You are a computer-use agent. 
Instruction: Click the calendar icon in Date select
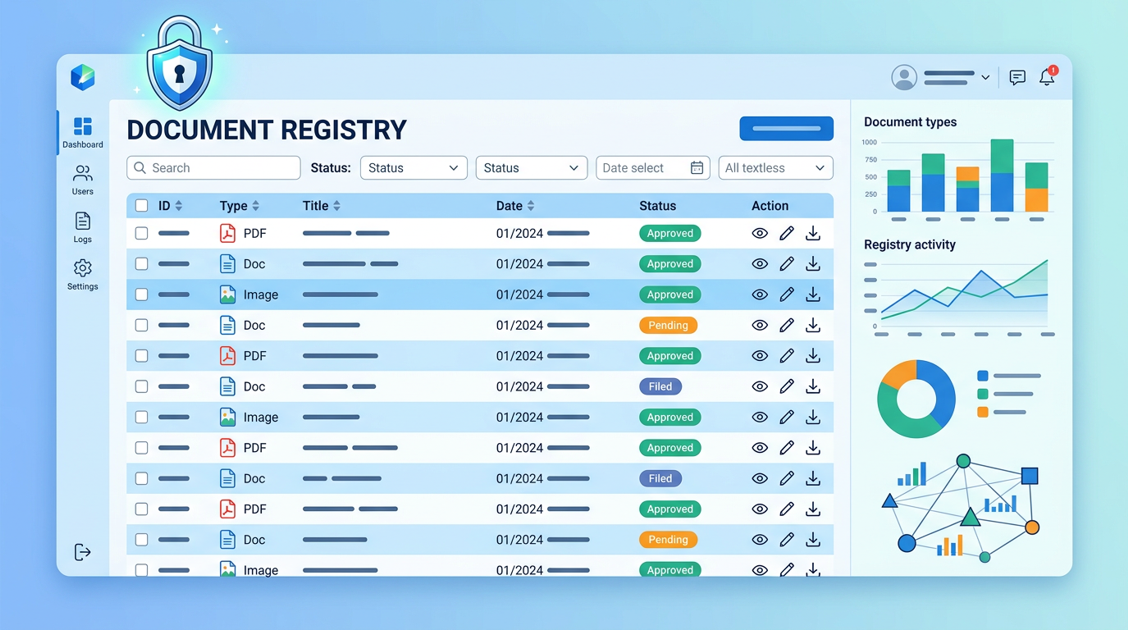[696, 168]
